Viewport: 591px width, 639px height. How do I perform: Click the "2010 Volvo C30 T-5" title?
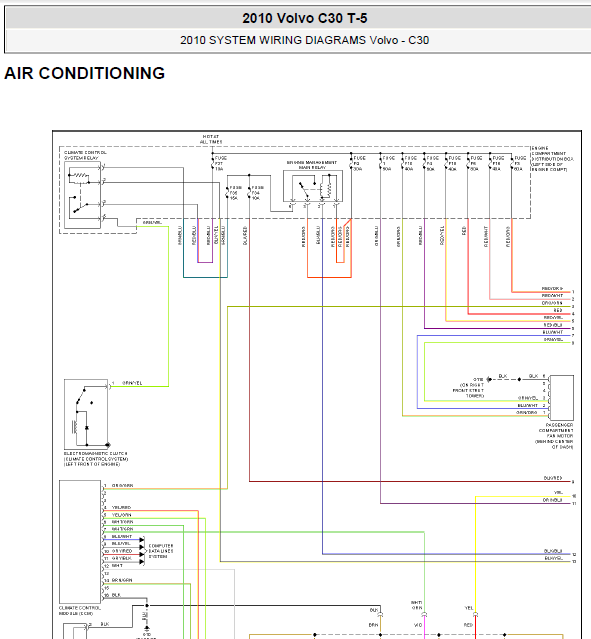304,18
